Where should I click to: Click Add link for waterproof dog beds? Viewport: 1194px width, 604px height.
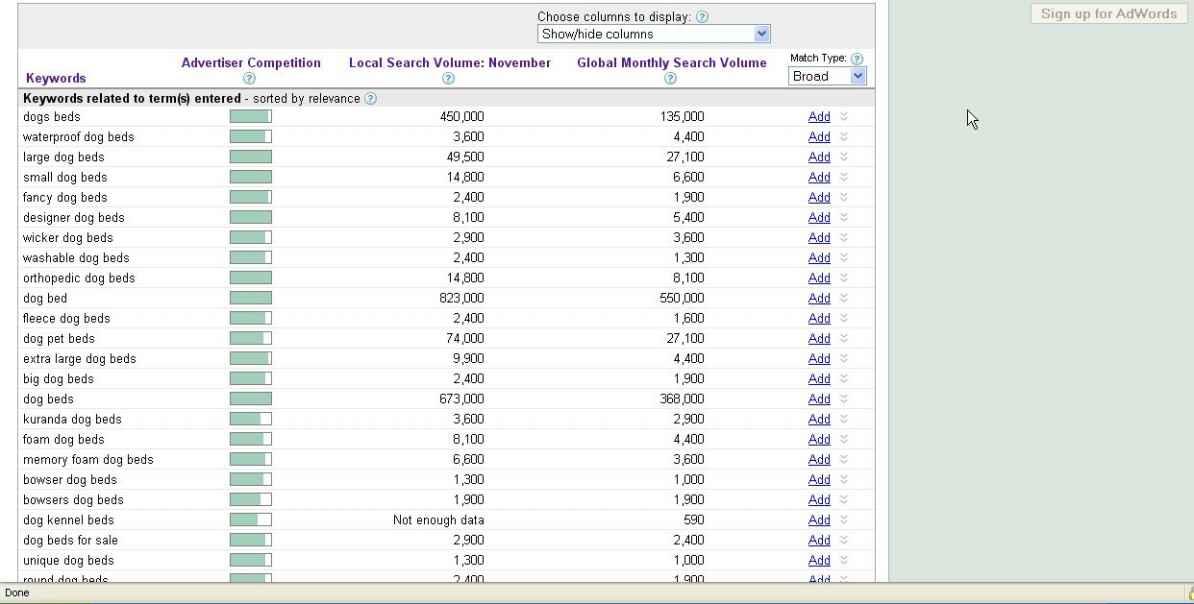[819, 137]
